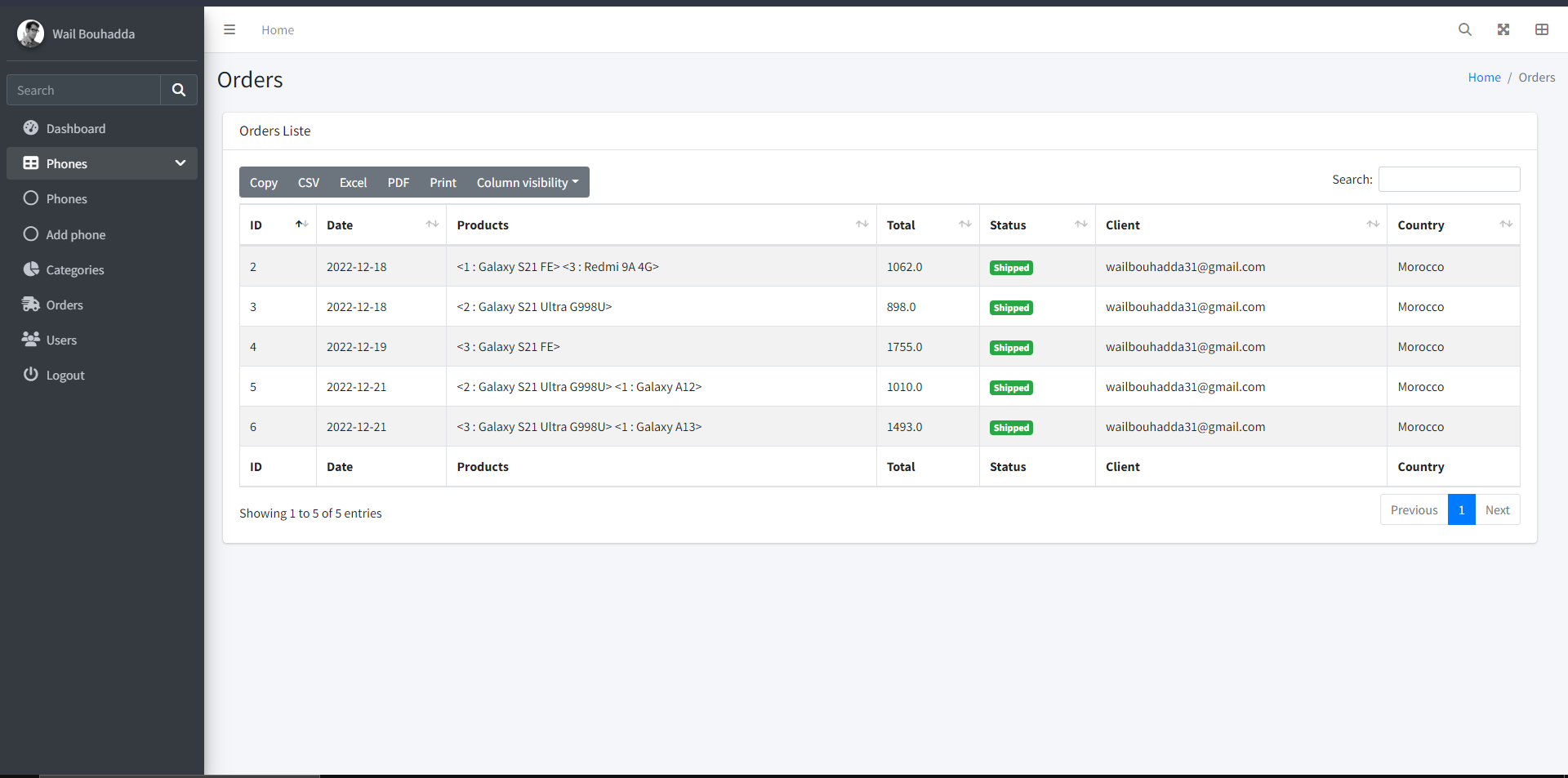Image resolution: width=1568 pixels, height=778 pixels.
Task: Sort by Client column arrows
Action: pyautogui.click(x=1373, y=225)
